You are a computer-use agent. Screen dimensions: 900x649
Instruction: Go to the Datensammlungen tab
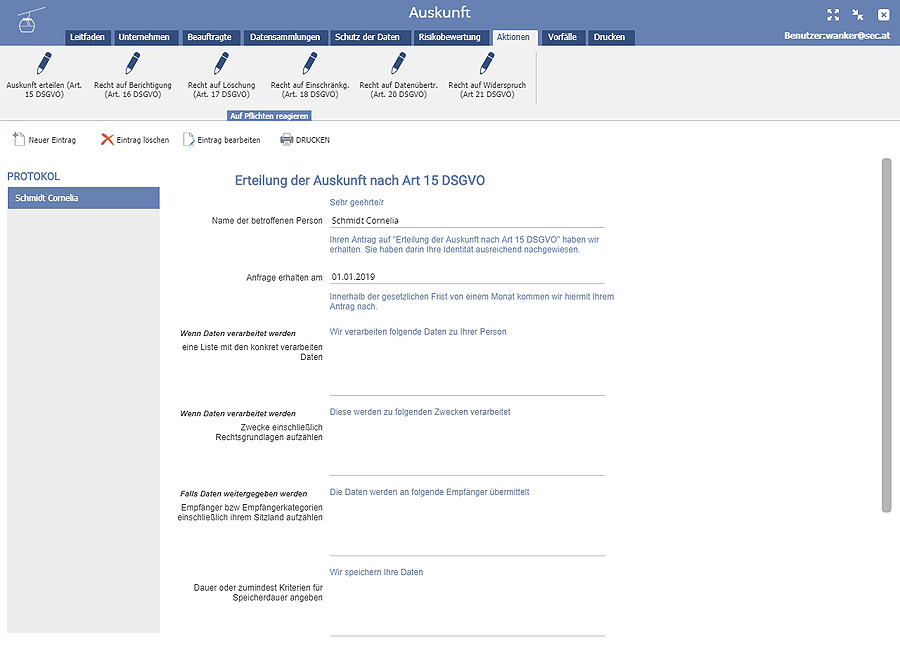pos(284,38)
